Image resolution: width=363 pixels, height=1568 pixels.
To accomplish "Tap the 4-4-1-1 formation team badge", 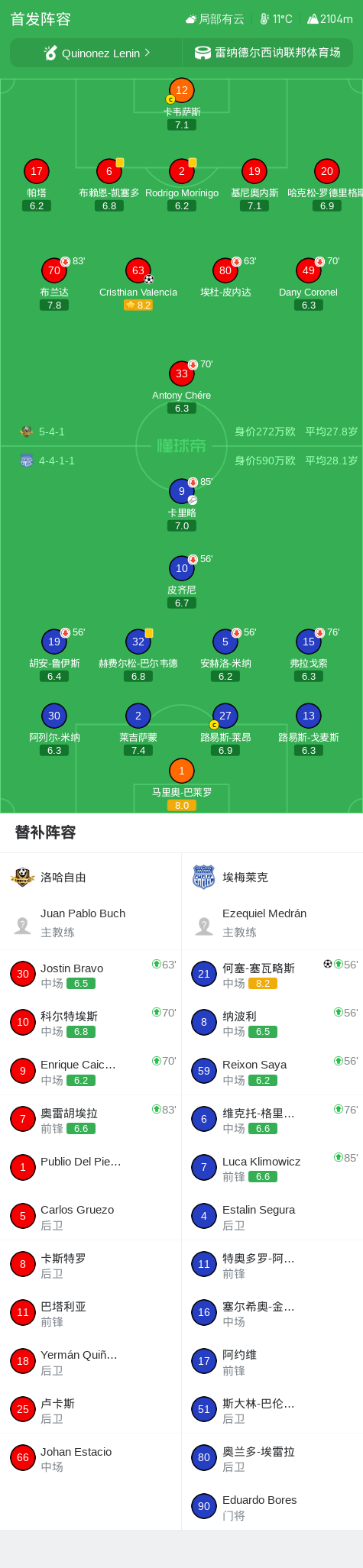I will pos(27,461).
